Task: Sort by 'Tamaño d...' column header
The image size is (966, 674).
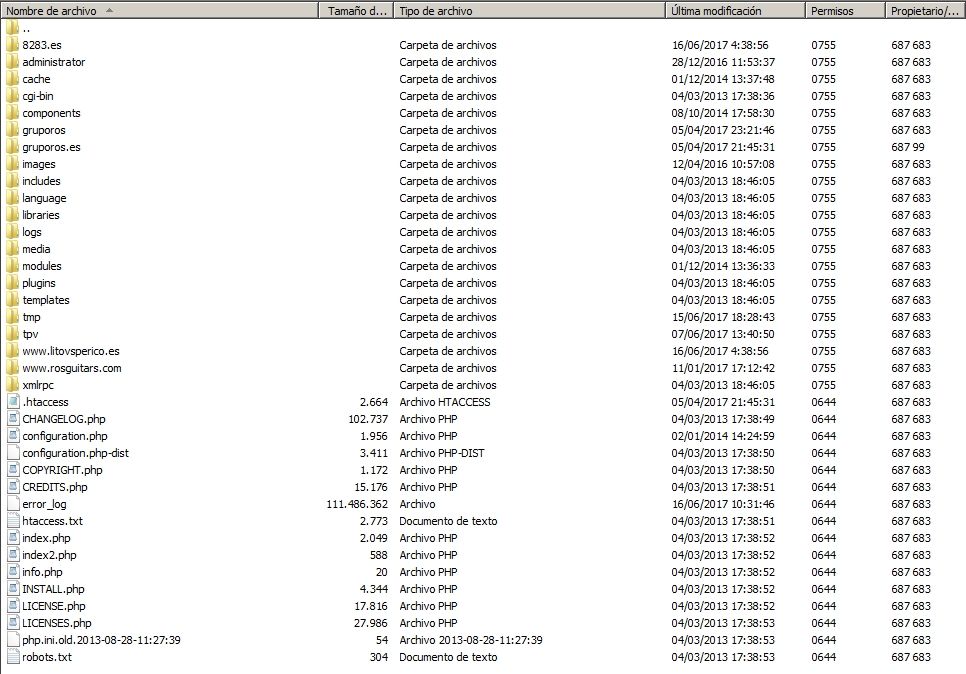Action: tap(357, 10)
